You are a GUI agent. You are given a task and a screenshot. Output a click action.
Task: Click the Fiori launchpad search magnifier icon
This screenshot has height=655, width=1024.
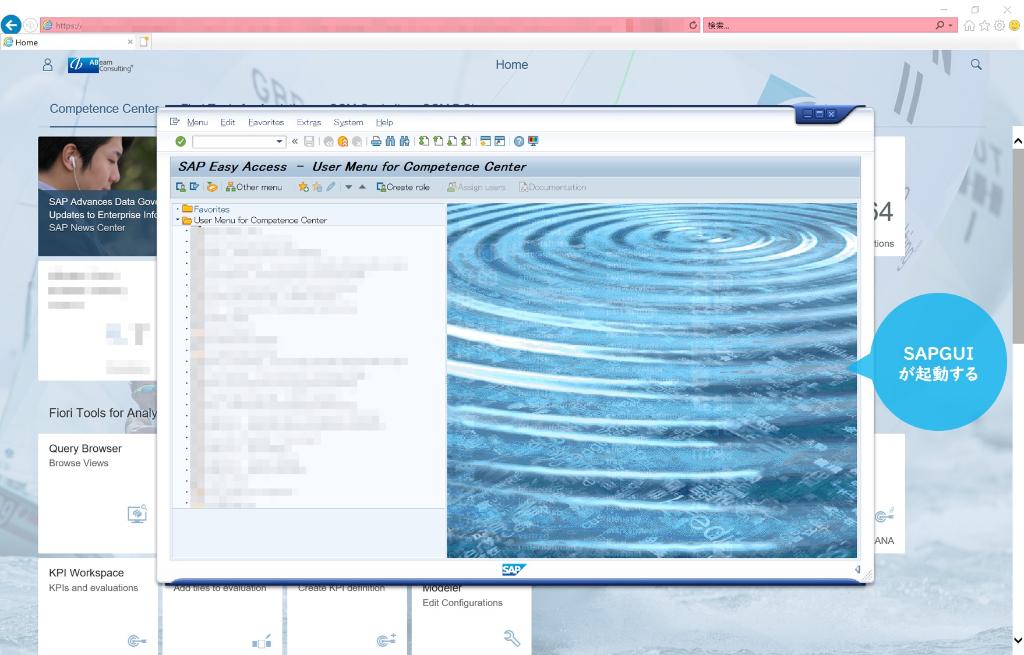point(976,64)
